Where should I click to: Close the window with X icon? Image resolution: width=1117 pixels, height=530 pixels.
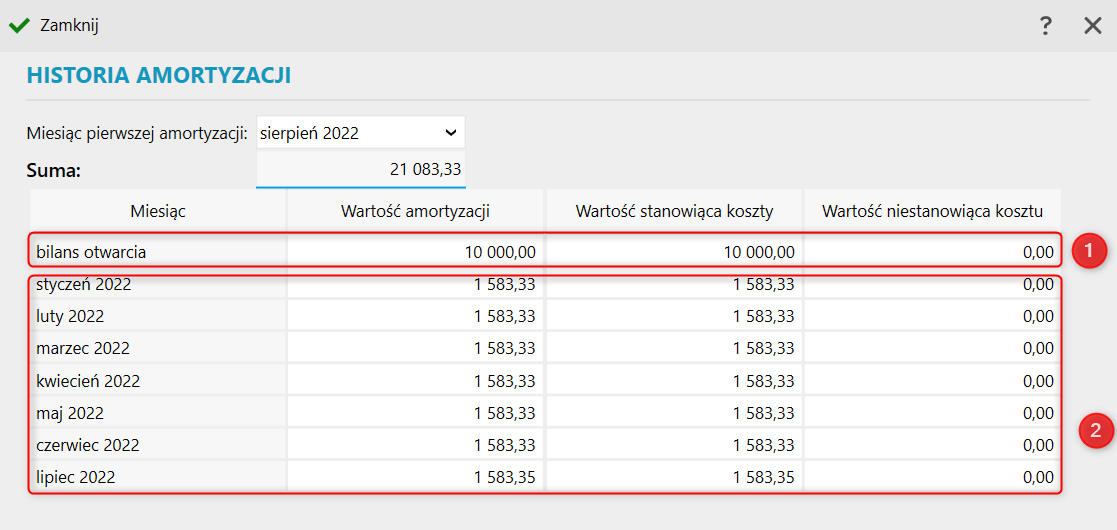click(1093, 26)
